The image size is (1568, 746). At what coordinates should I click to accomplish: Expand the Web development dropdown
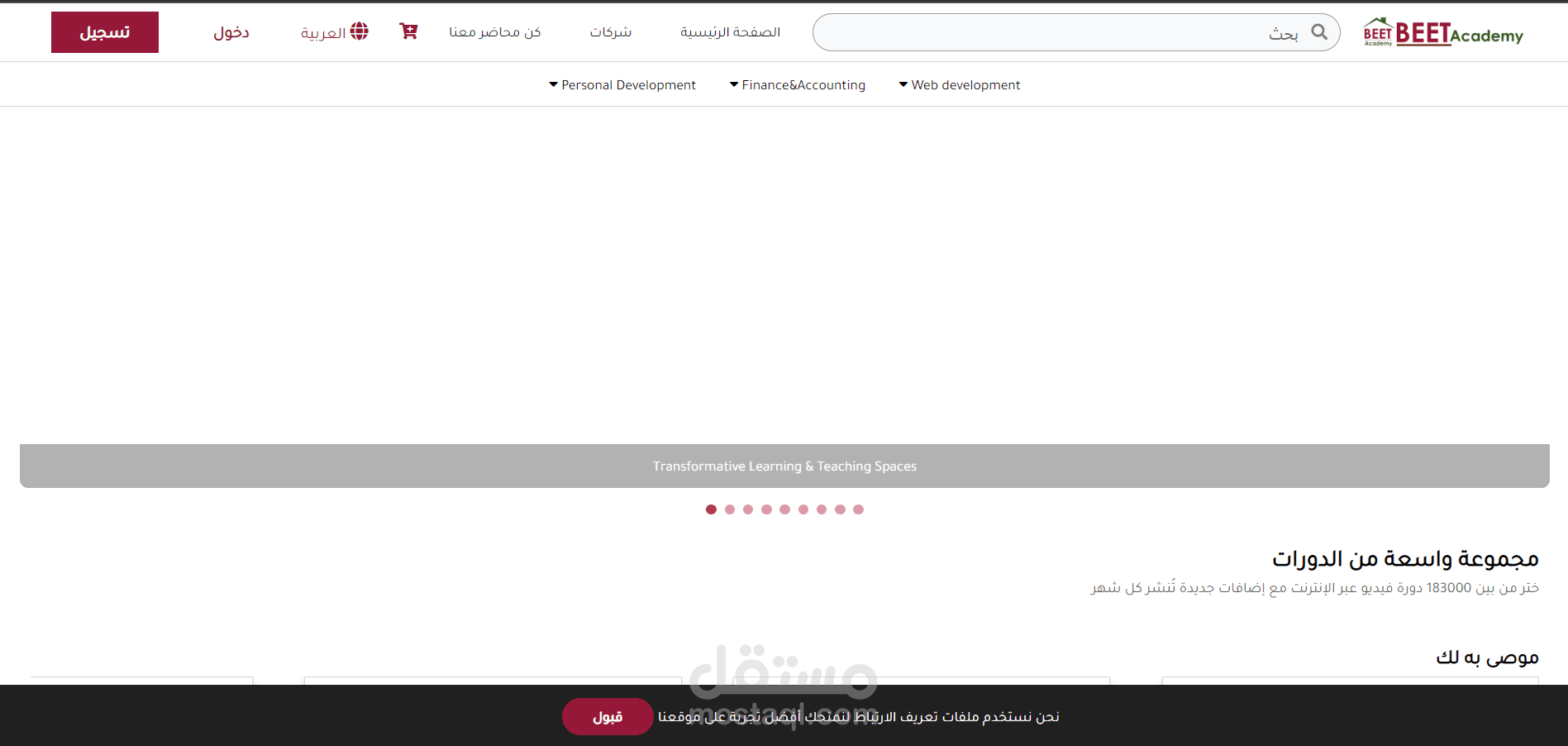(959, 84)
